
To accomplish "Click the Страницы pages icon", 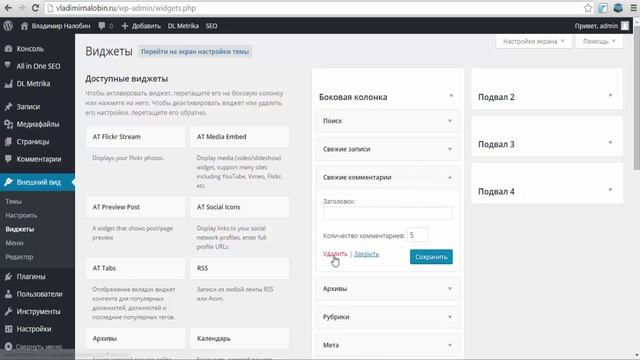I will [x=8, y=142].
